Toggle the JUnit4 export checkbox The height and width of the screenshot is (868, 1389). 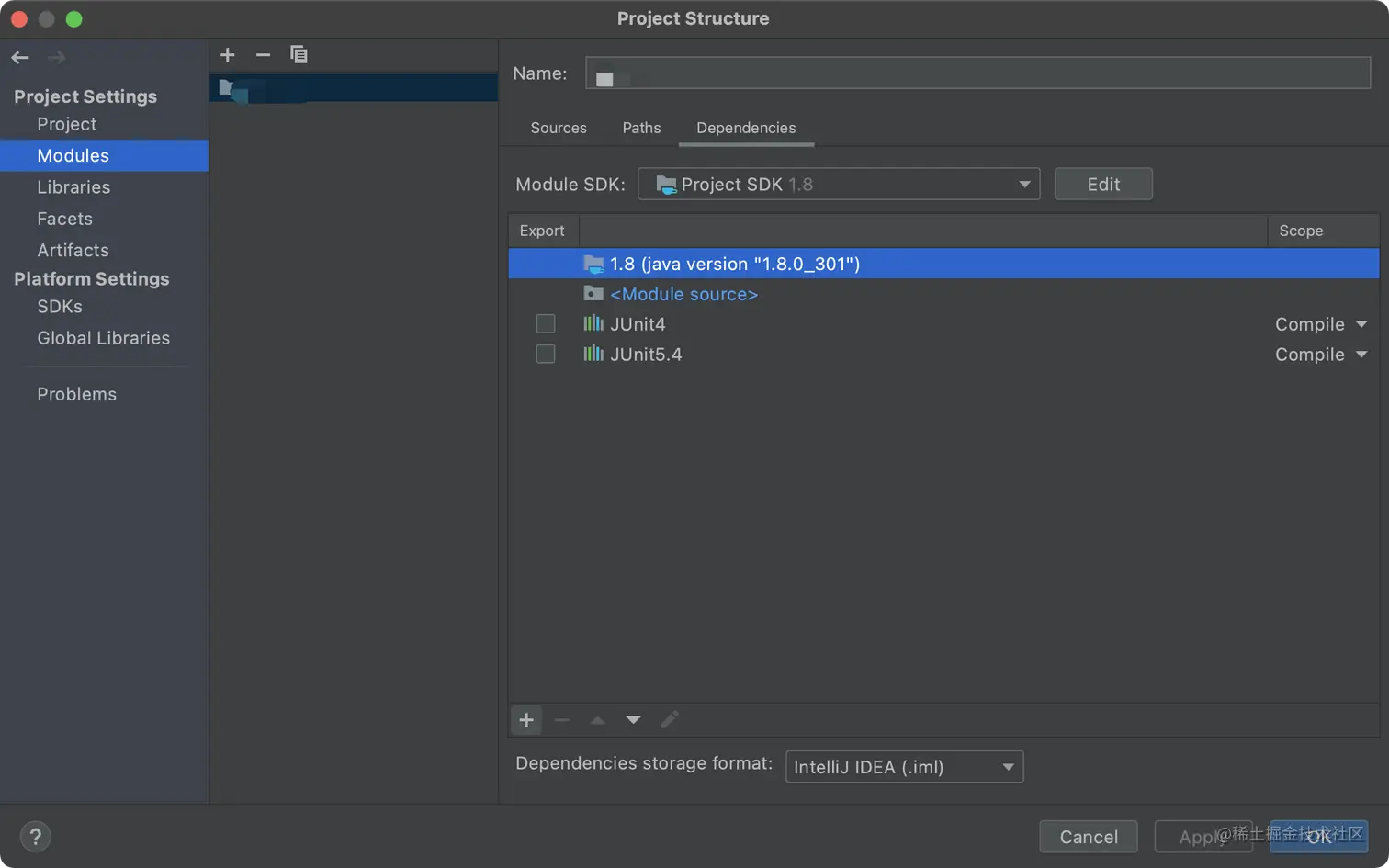click(x=546, y=324)
